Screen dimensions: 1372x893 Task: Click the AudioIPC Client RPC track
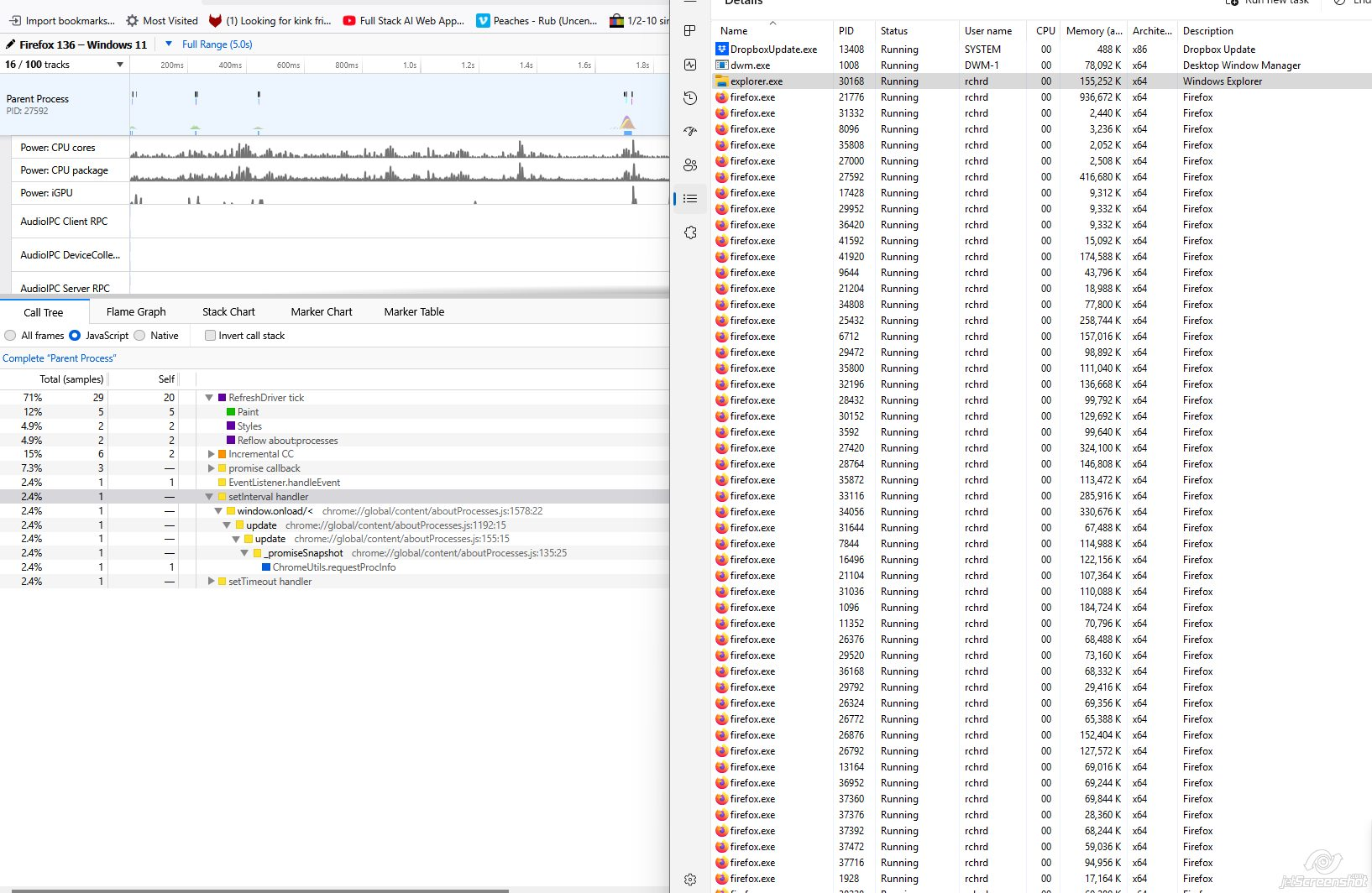pos(340,222)
